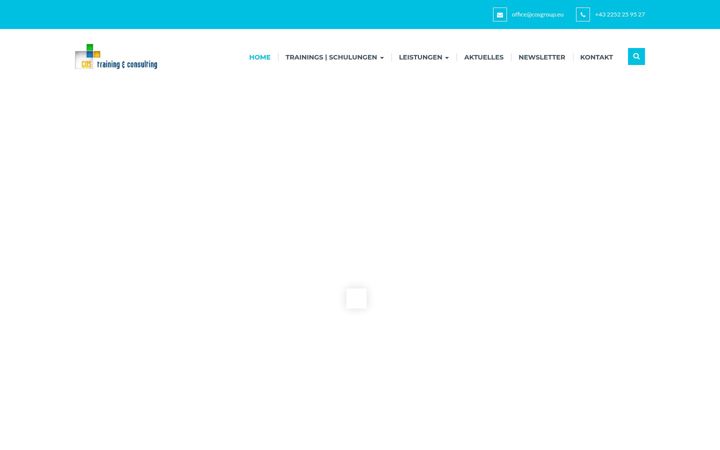Open the AKTUELLES page
Screen dimensions: 720x450
484,57
